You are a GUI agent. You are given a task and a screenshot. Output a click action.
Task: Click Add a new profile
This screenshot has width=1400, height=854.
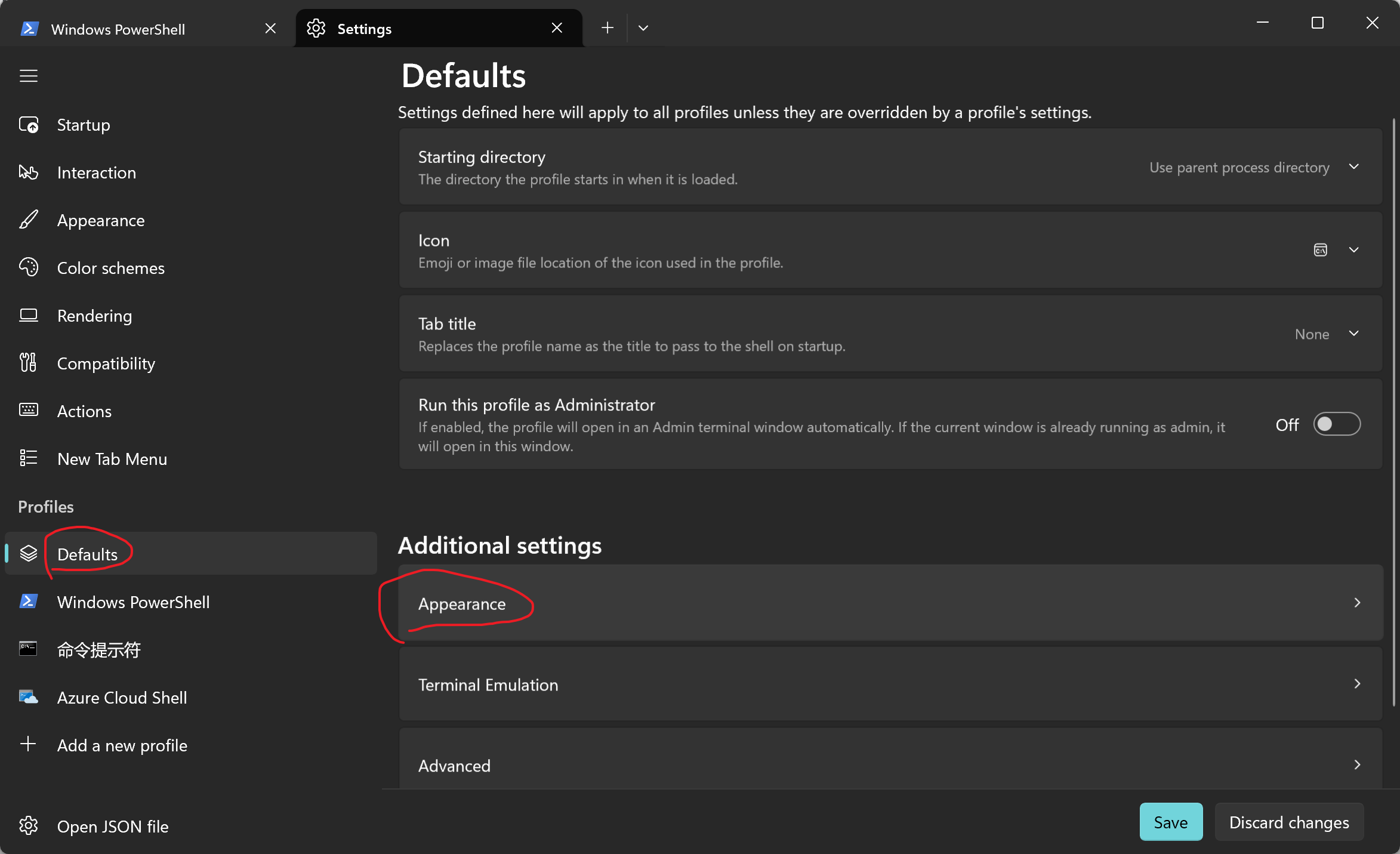pos(122,745)
